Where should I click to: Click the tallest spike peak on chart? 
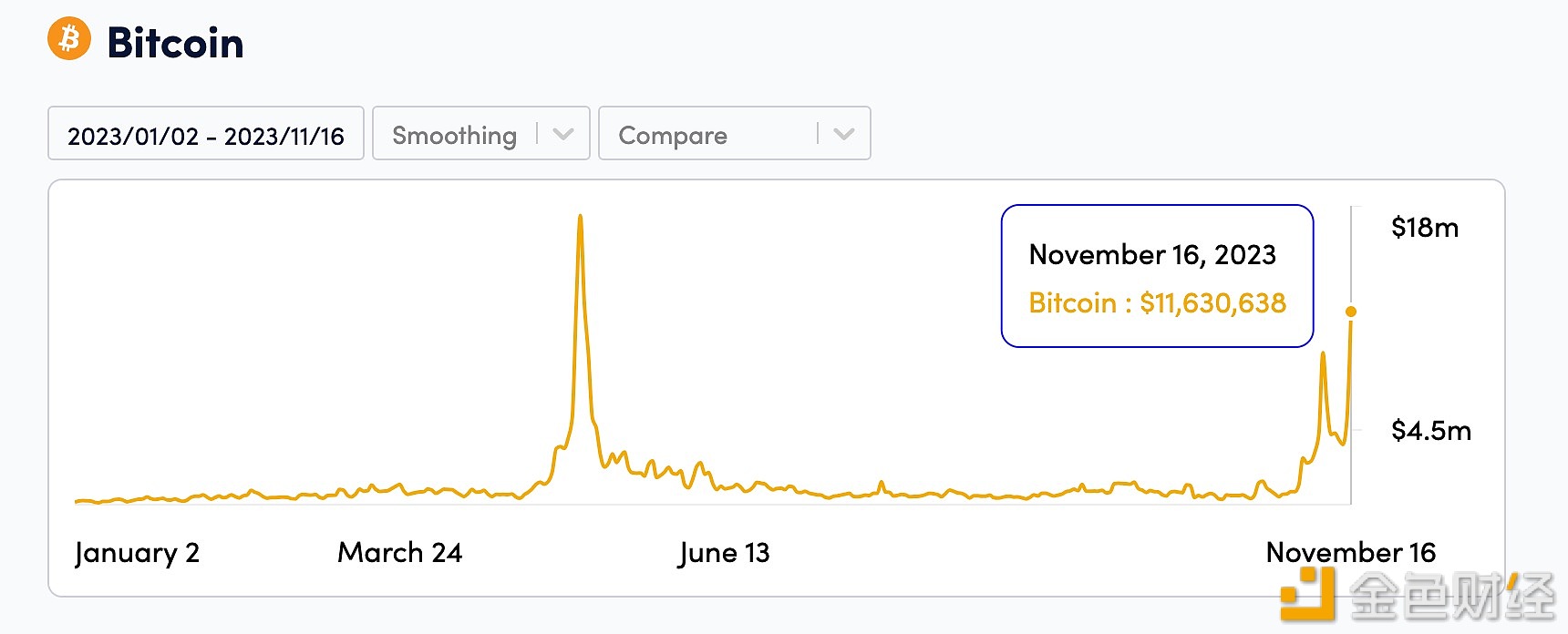click(x=580, y=217)
